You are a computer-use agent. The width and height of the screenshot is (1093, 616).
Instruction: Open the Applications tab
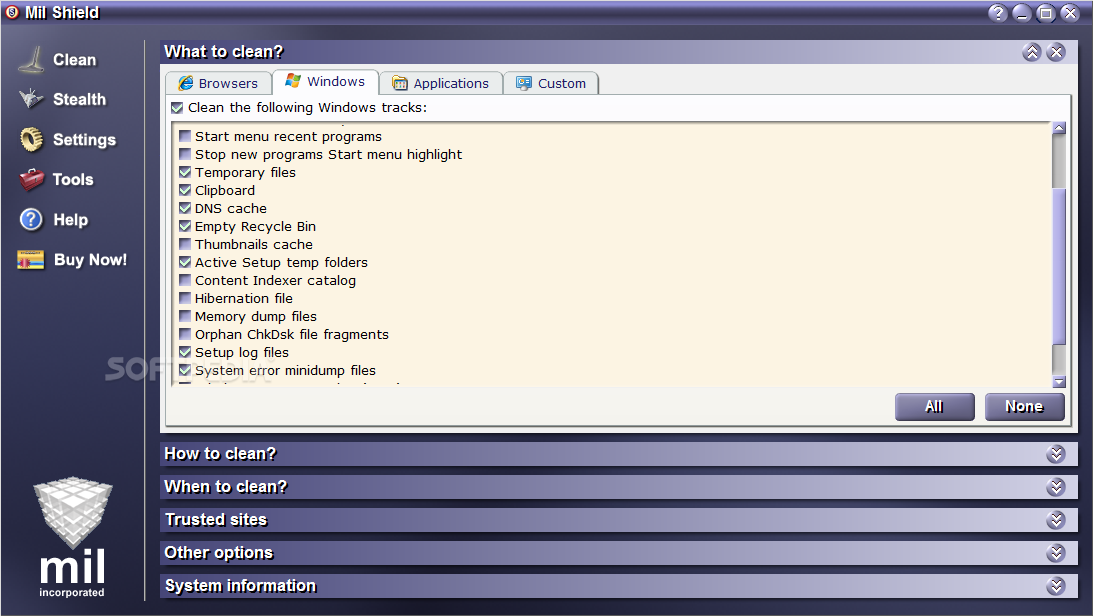441,83
